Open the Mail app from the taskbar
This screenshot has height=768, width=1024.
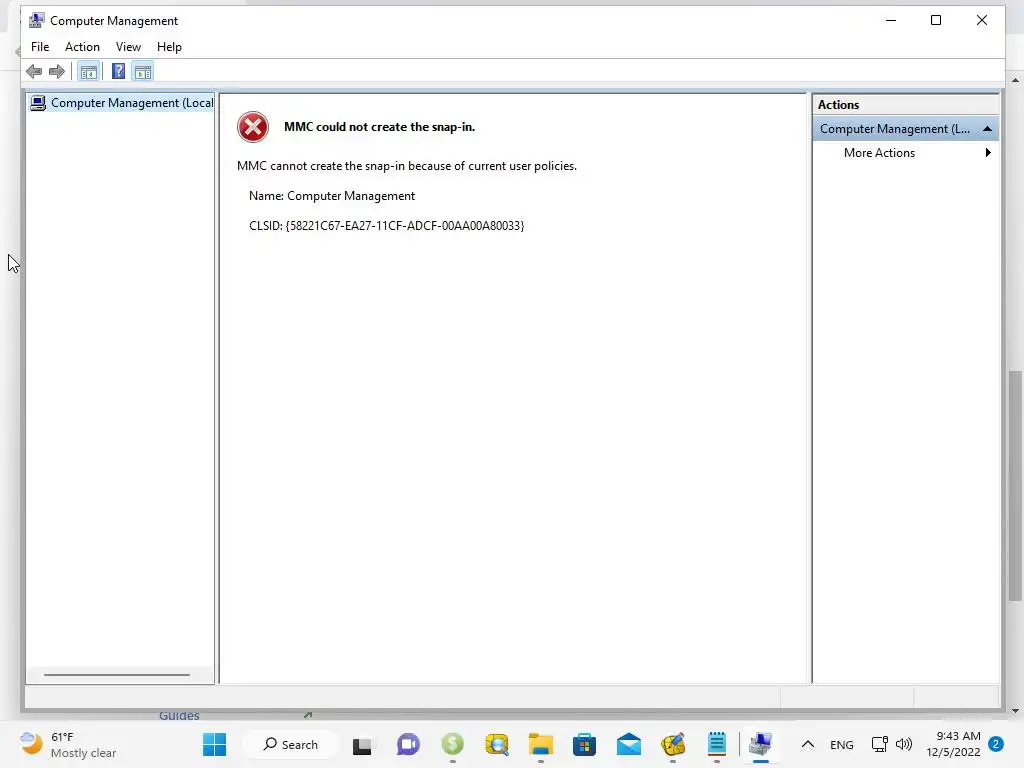629,744
